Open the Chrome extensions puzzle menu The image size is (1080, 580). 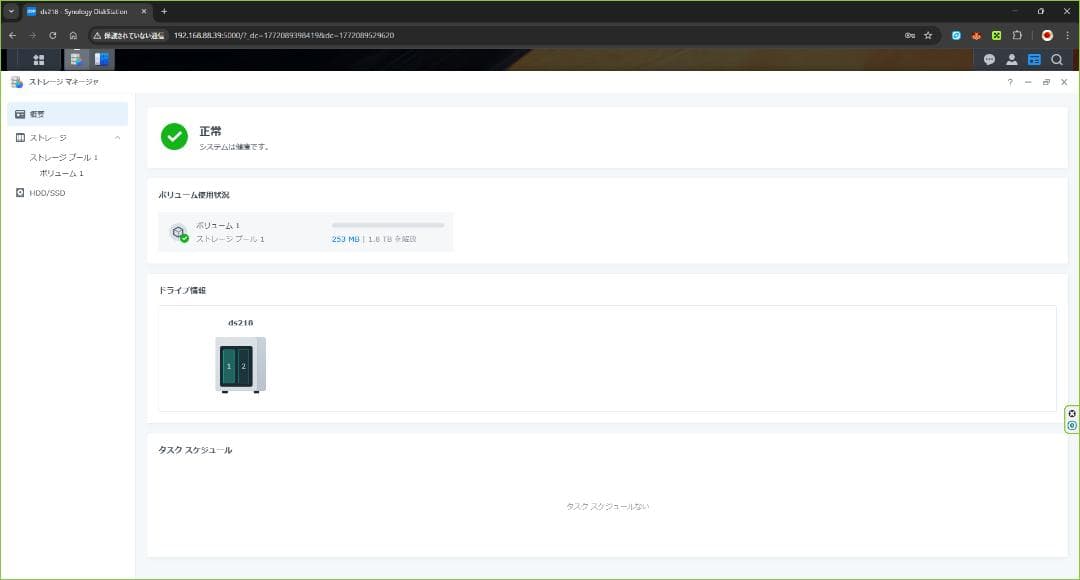(x=1017, y=35)
